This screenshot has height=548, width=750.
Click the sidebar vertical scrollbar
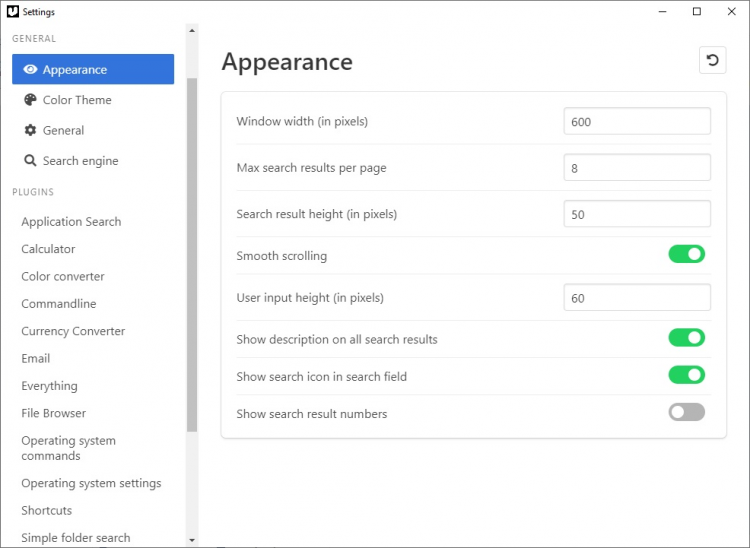point(192,250)
